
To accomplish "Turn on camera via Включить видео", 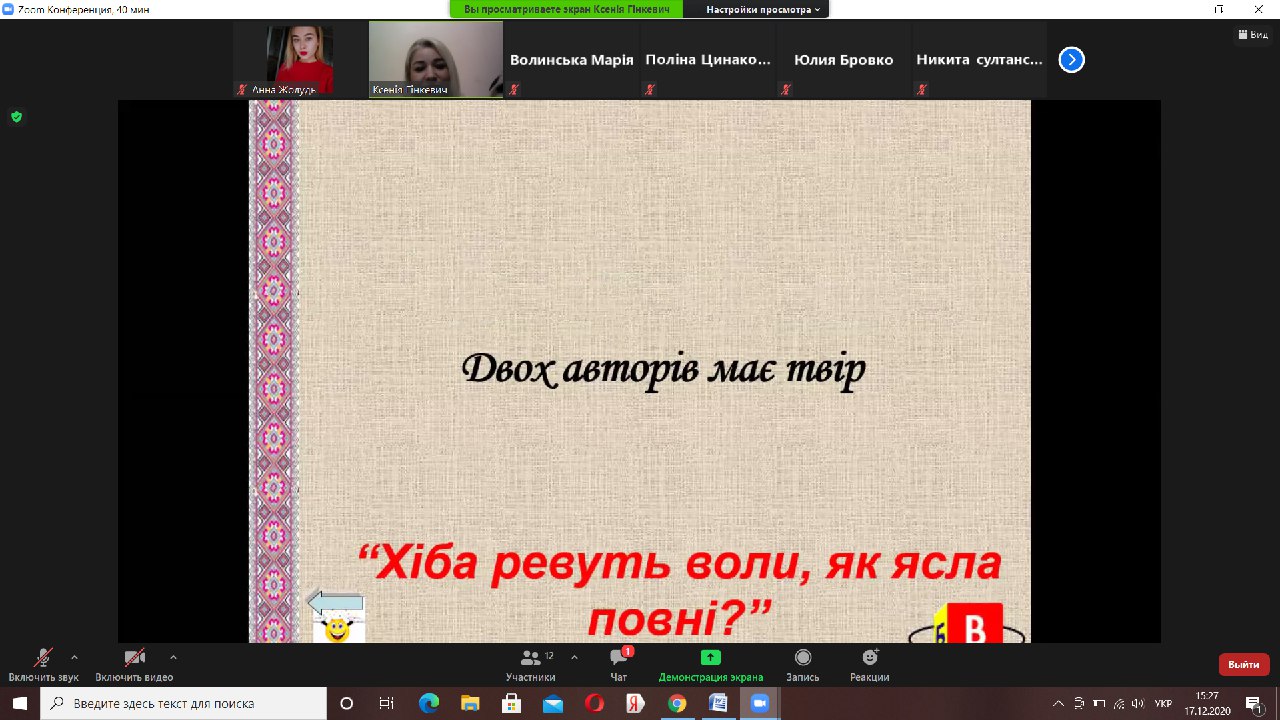I will coord(134,660).
